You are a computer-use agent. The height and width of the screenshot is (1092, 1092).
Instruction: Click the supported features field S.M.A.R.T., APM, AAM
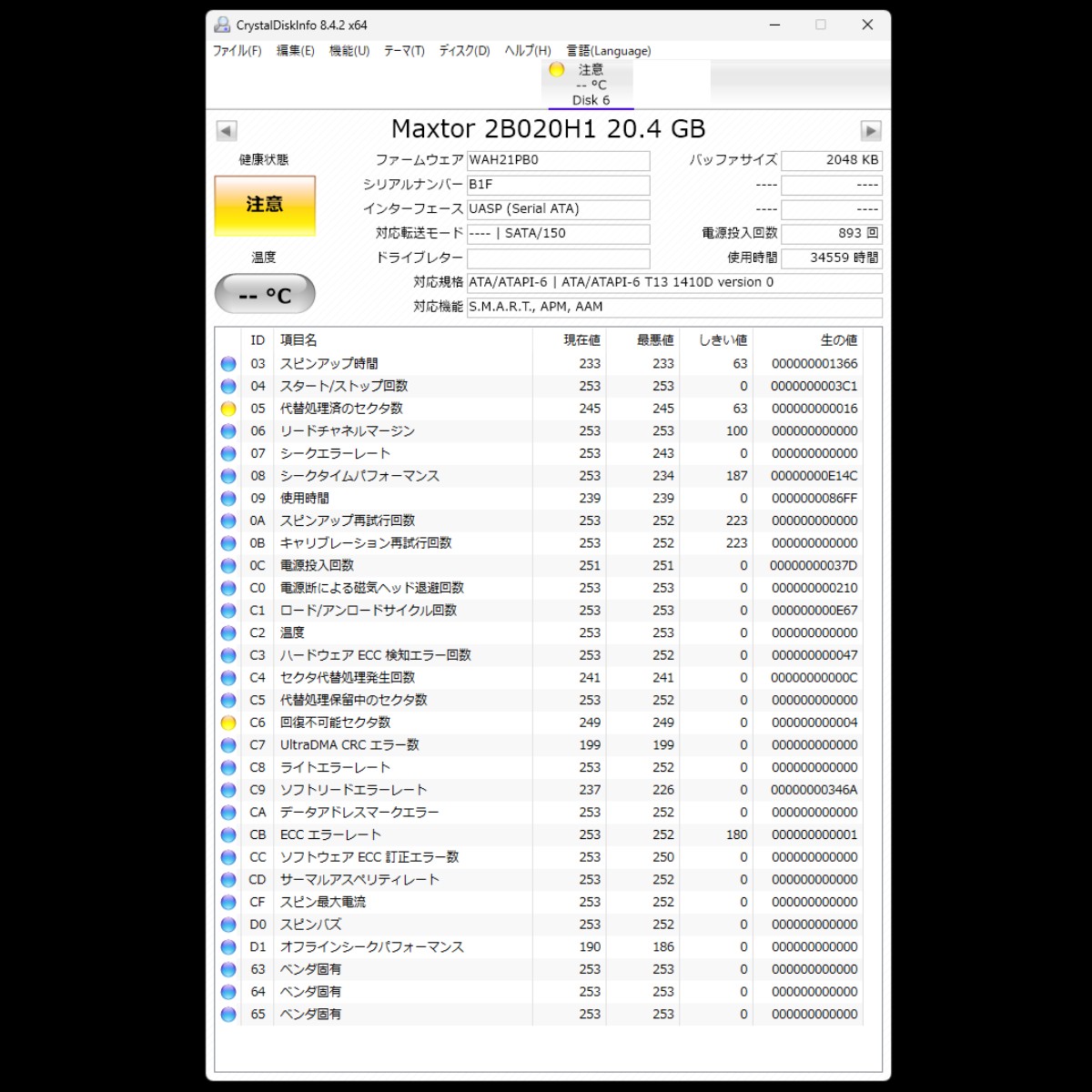click(674, 308)
